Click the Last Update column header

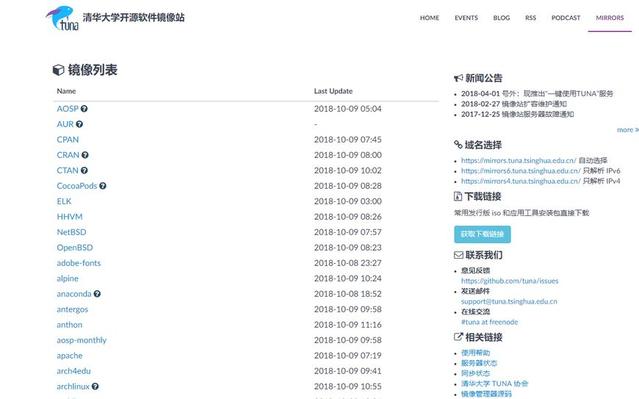[333, 91]
